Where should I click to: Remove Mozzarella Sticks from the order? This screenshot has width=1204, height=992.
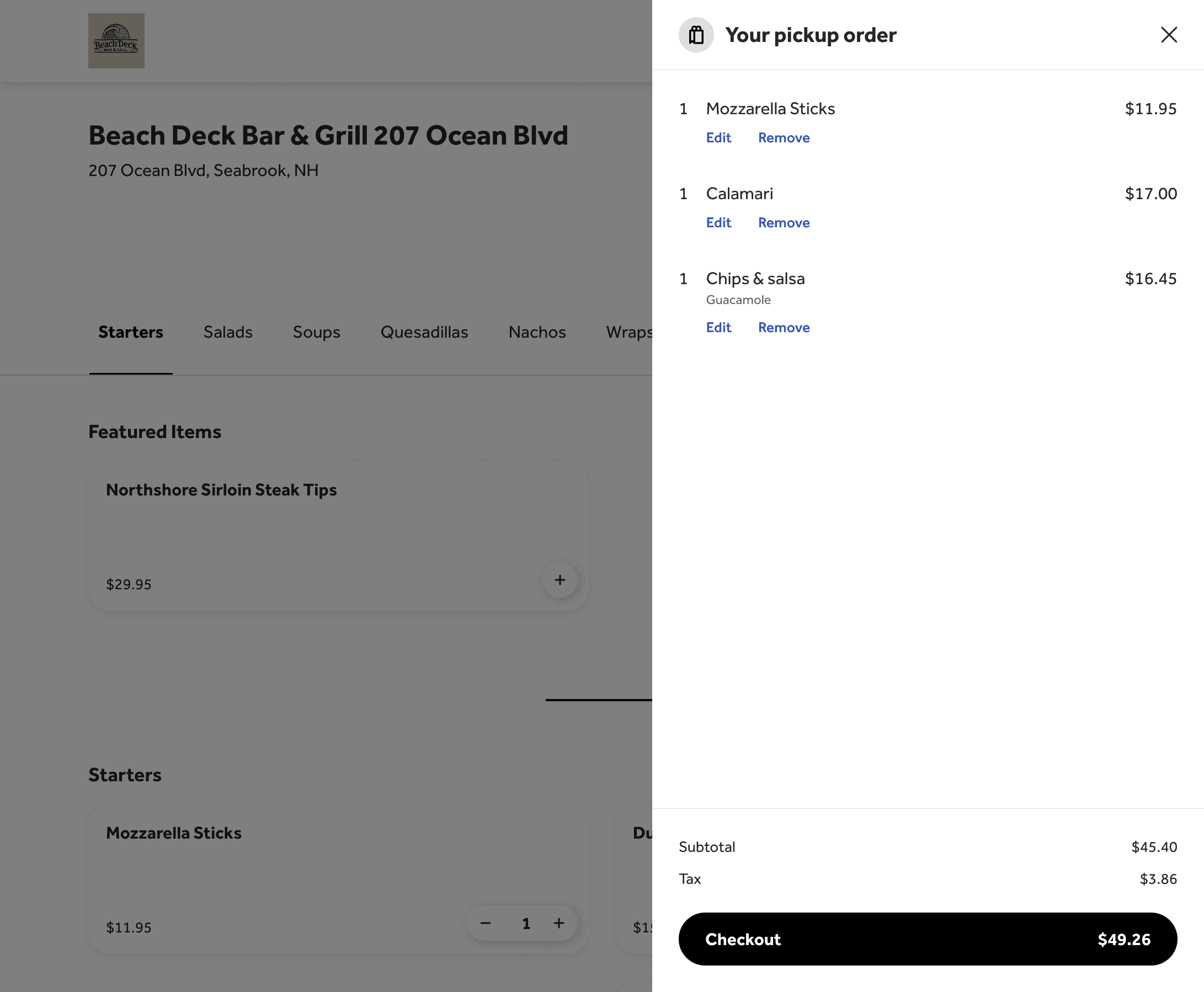(784, 138)
